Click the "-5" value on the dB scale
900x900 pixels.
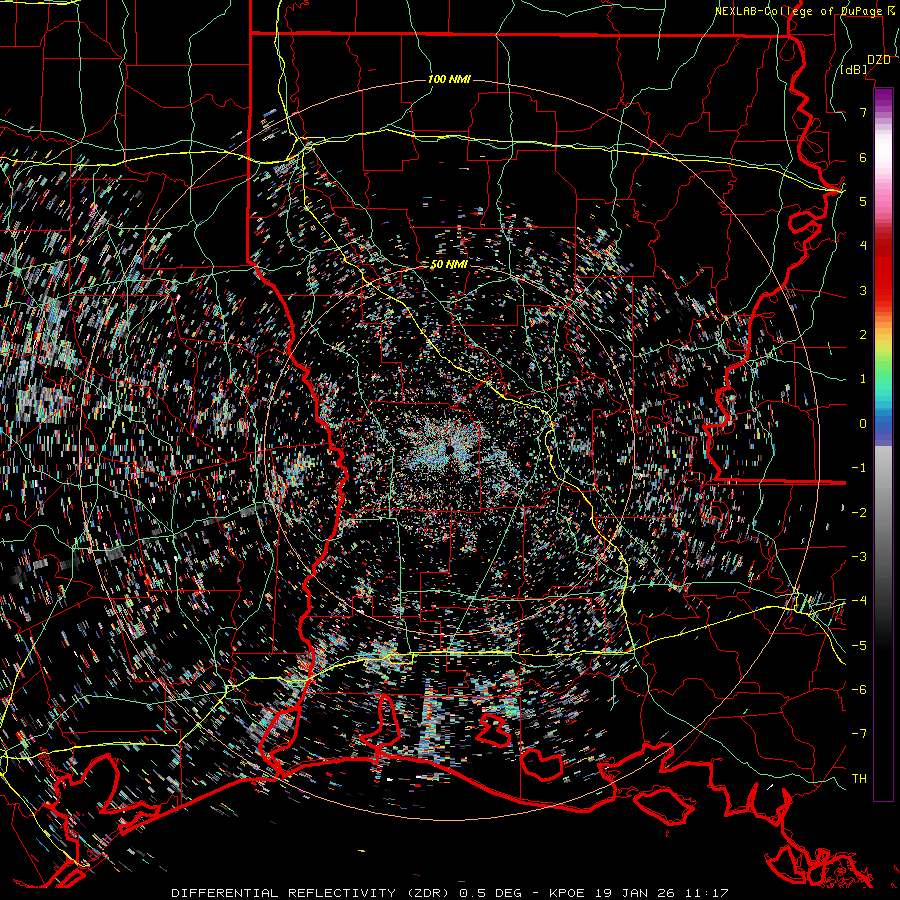[x=859, y=646]
